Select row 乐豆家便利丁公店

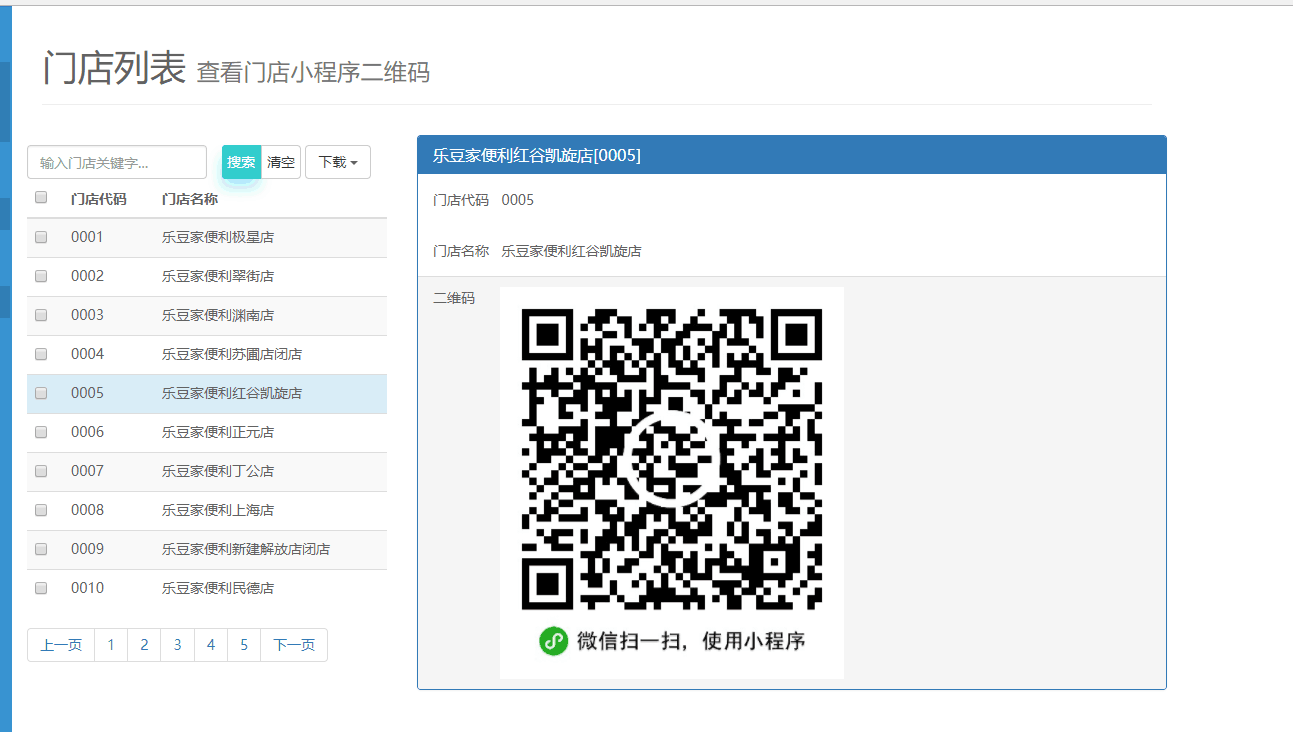click(x=207, y=472)
